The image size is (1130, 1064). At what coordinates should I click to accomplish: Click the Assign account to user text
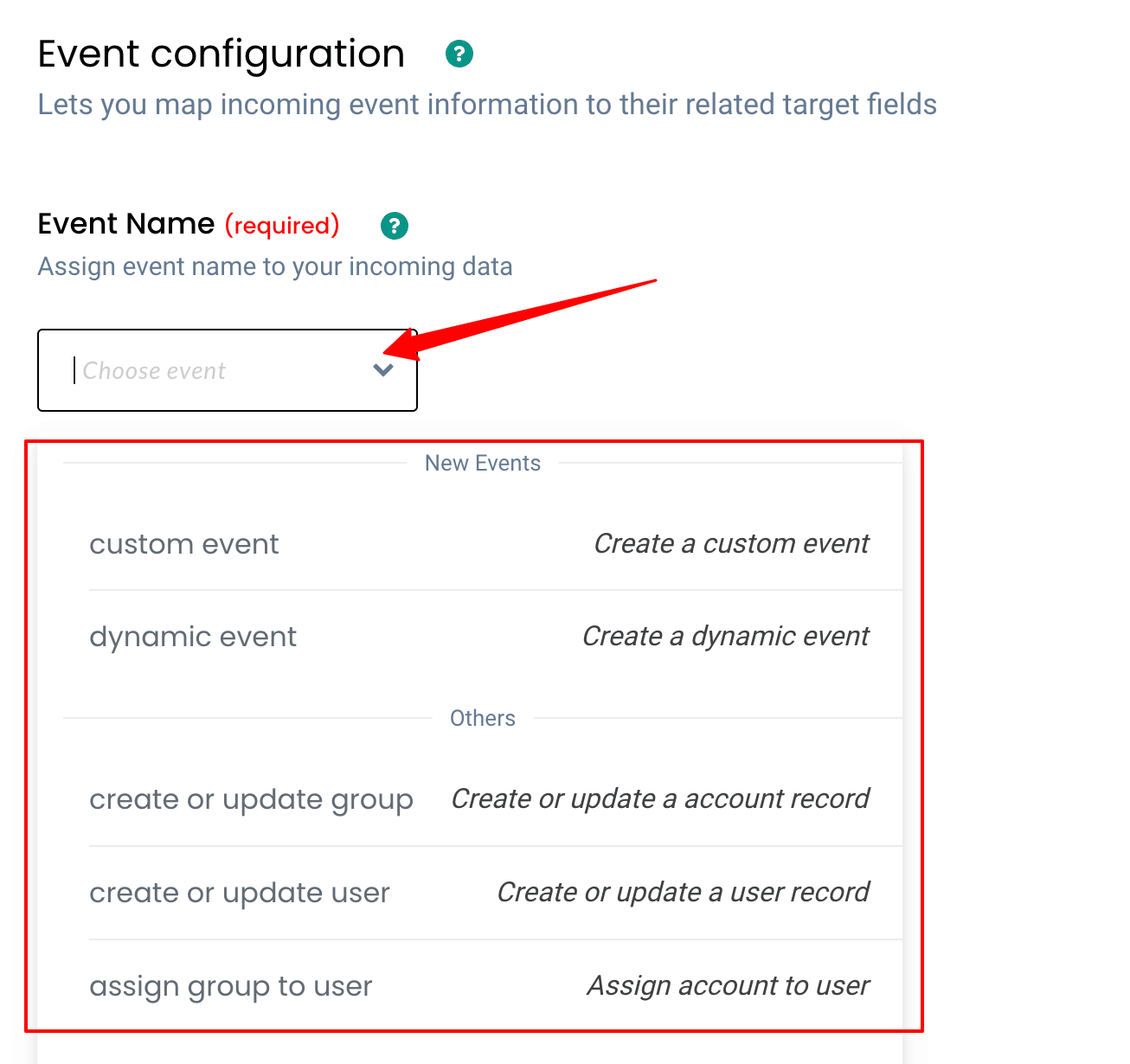coord(729,986)
